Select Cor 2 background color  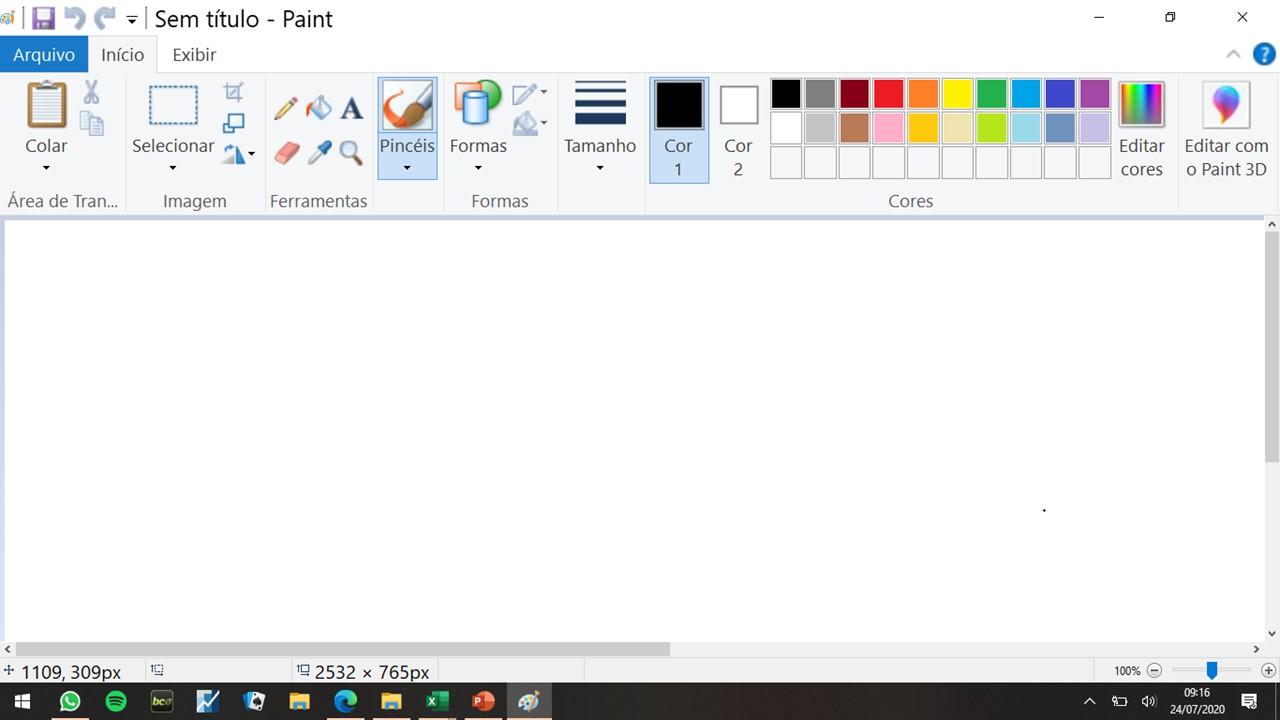738,130
